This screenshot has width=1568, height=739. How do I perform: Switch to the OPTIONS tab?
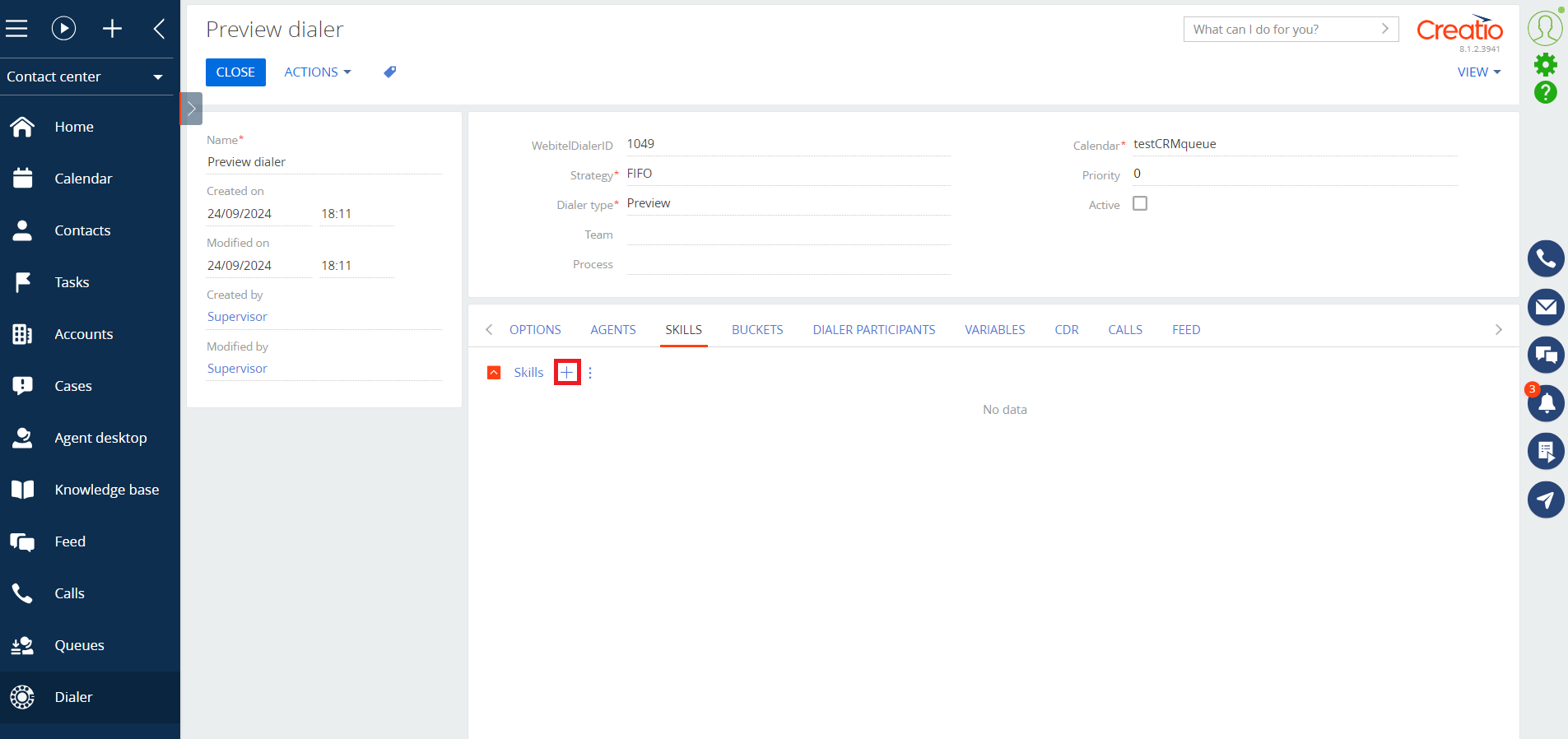point(535,330)
